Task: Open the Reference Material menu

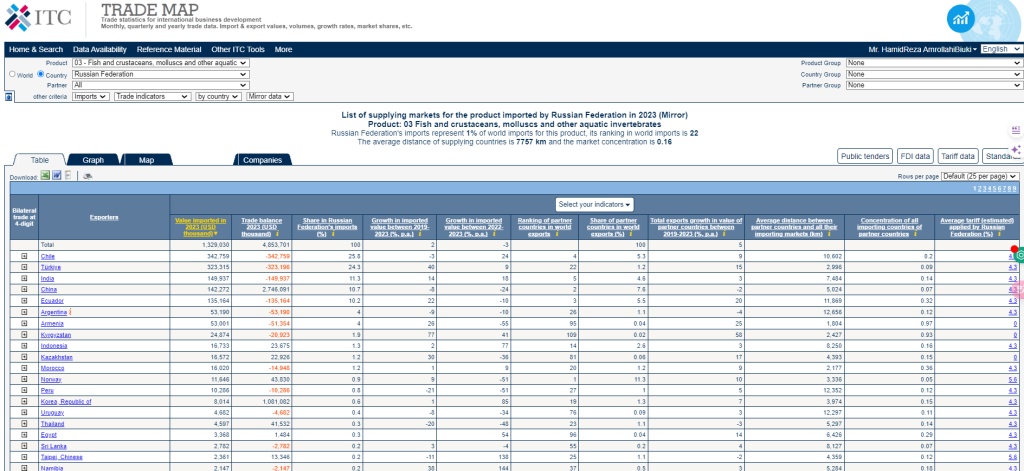Action: pyautogui.click(x=169, y=50)
